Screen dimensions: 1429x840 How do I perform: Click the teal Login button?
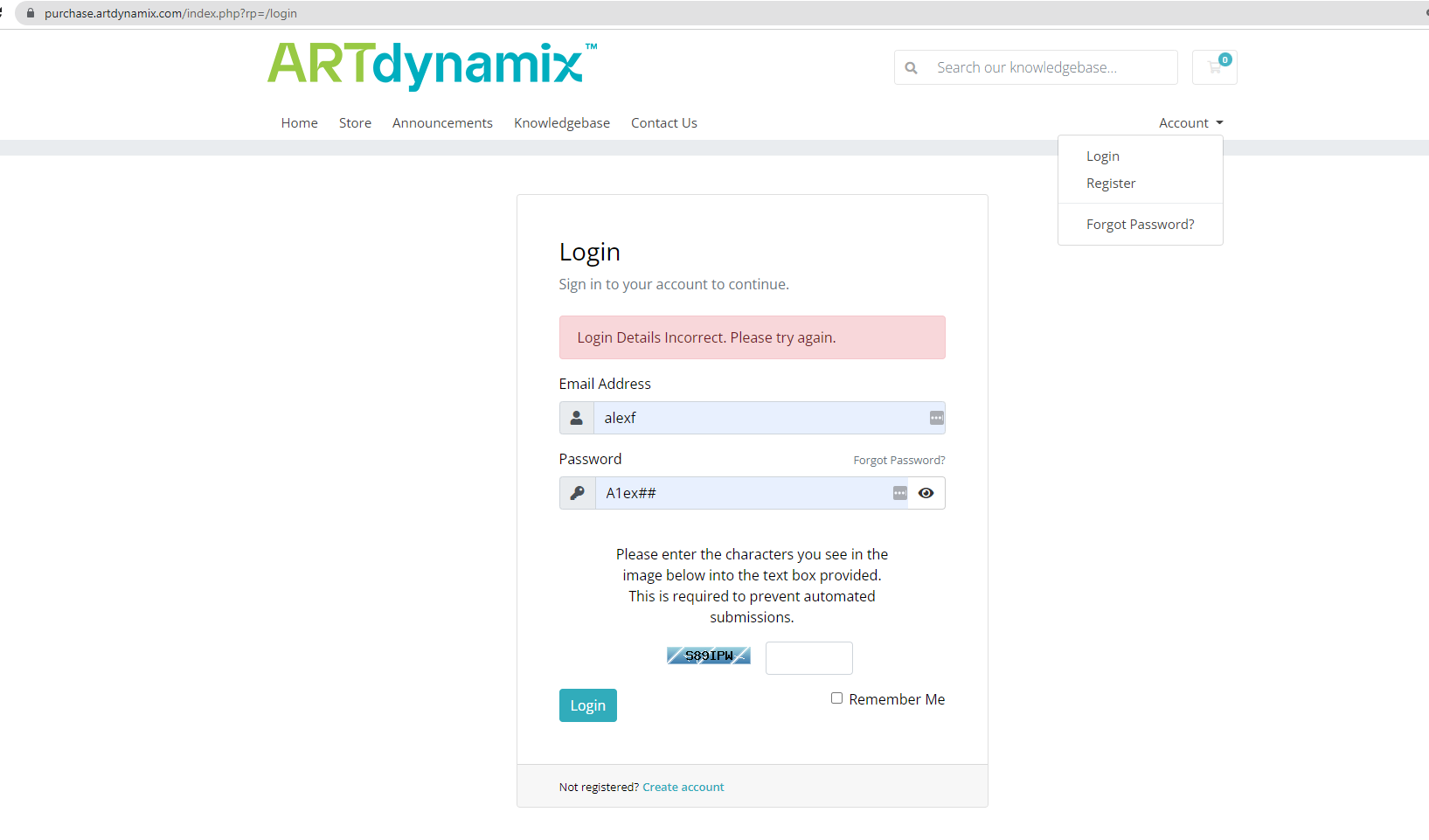pos(588,705)
